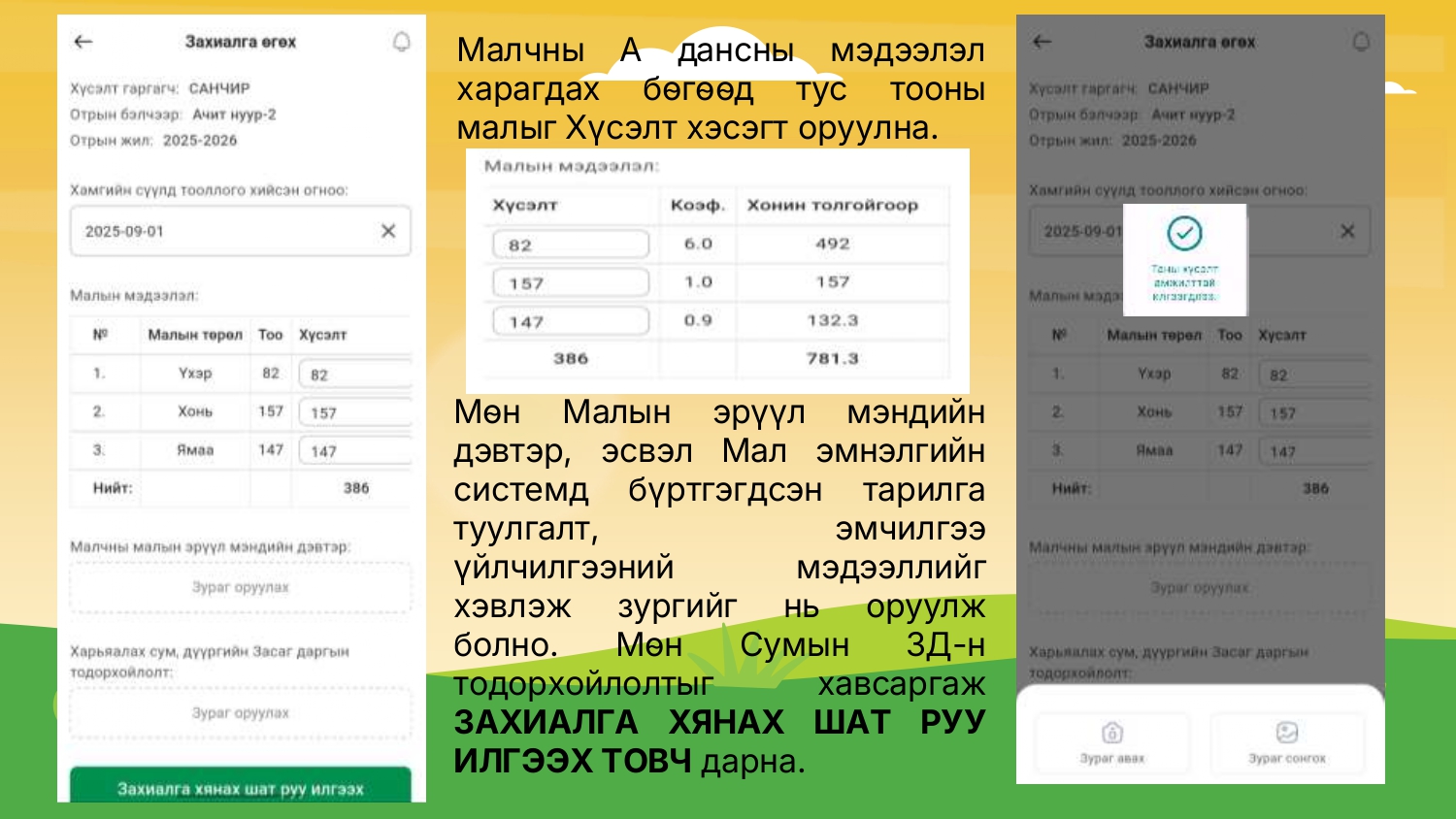Select the Хонь request field in the left screen

(354, 412)
